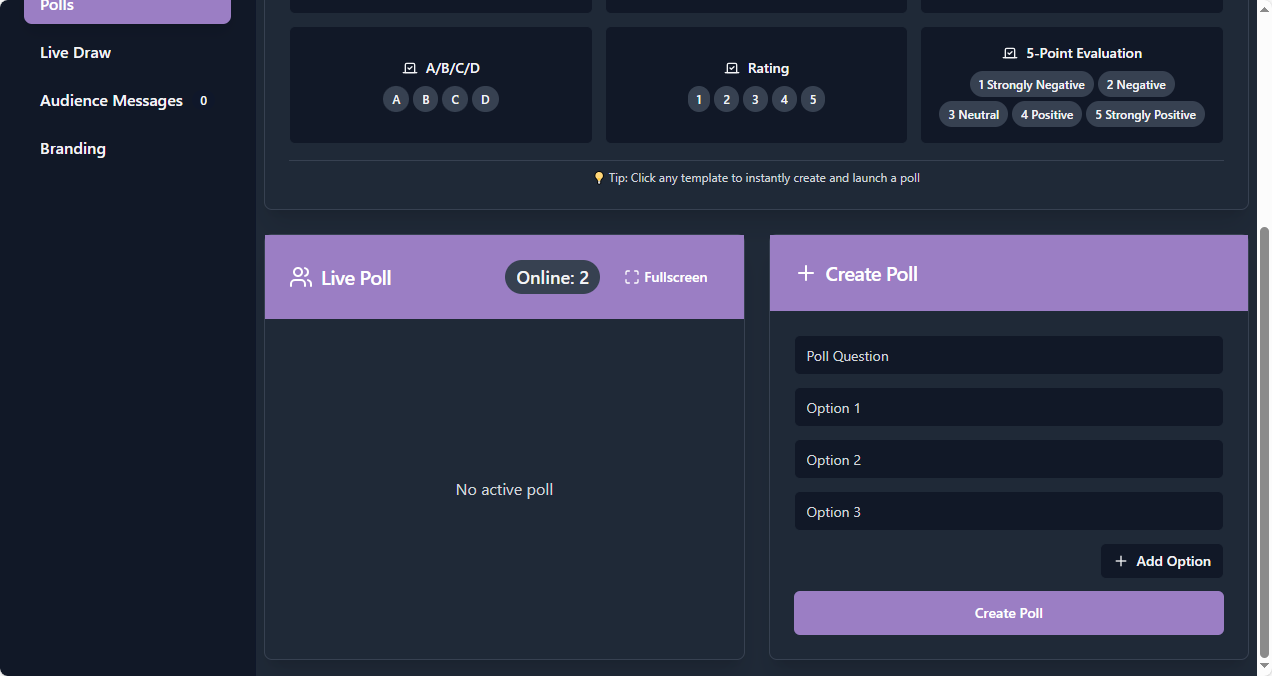Click the template tip text

[764, 178]
